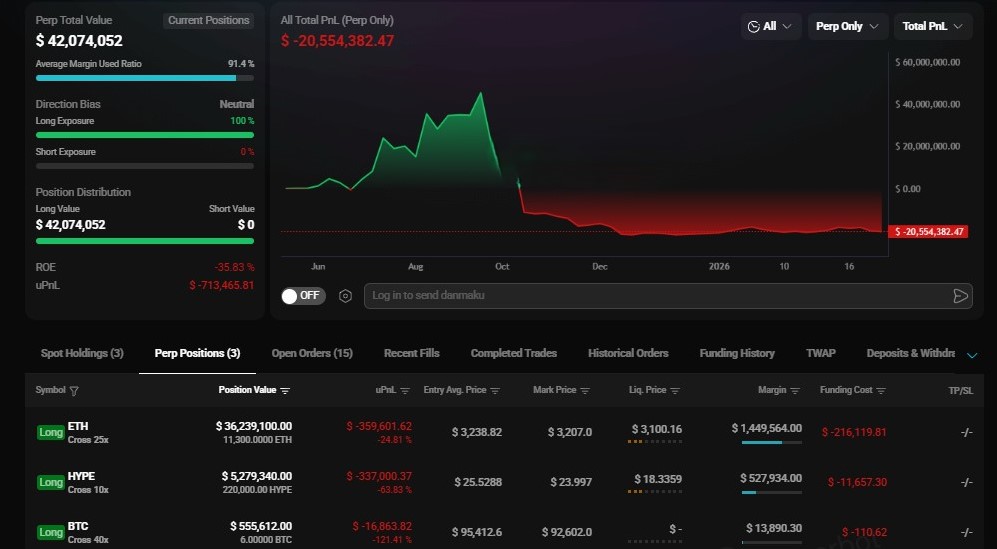This screenshot has width=997, height=549.
Task: Click the TP/SL column header
Action: [961, 391]
